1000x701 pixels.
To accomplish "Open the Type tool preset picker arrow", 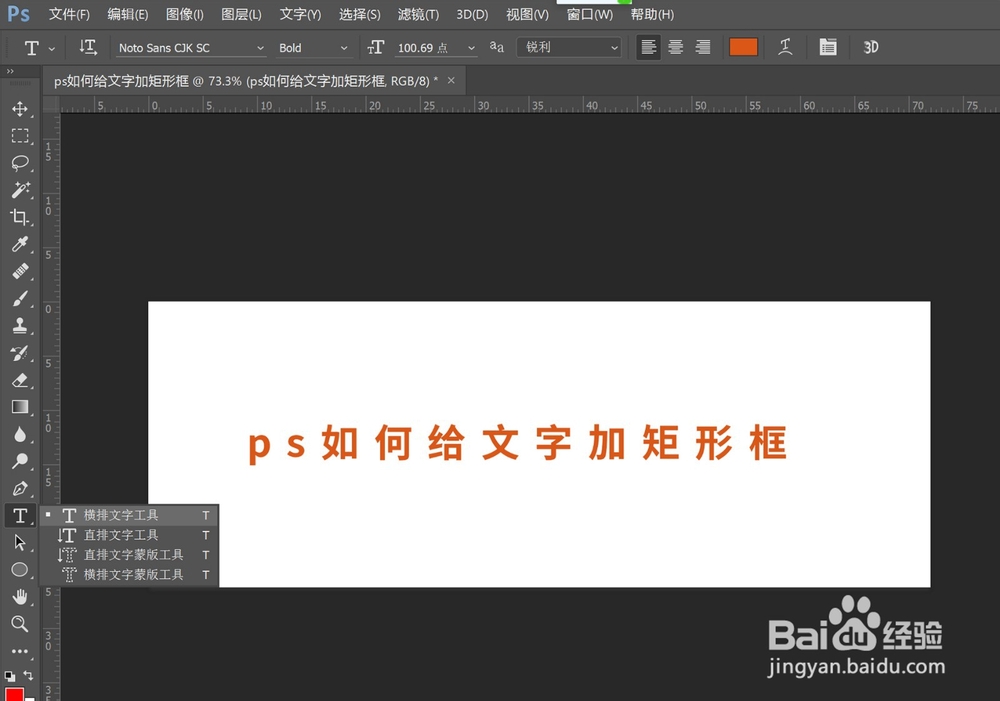I will pos(52,48).
